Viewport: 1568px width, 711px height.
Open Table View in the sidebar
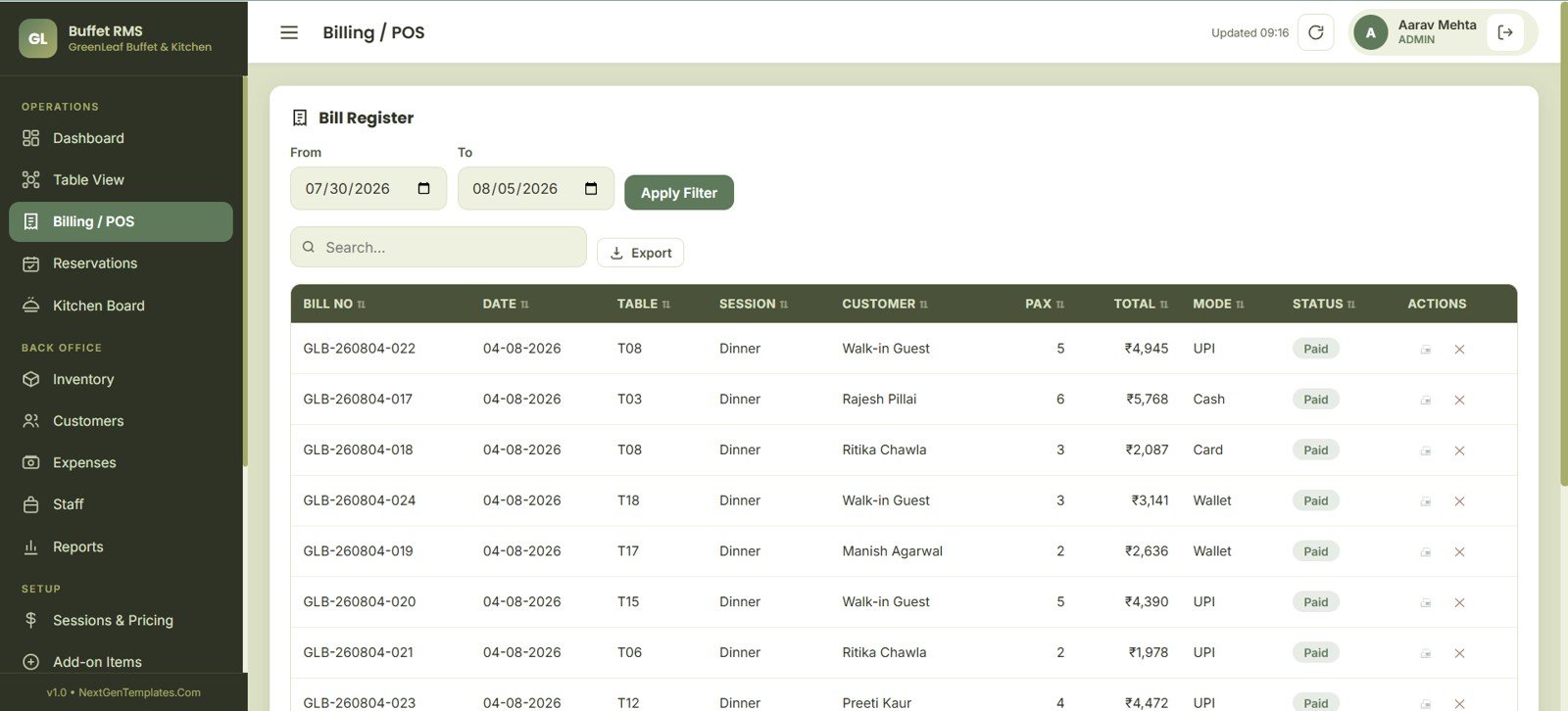point(121,179)
